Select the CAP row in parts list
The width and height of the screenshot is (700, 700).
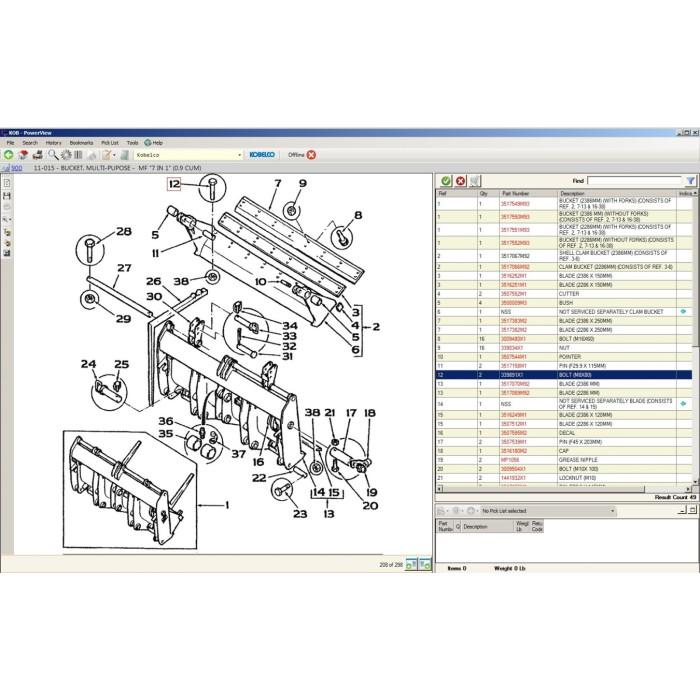click(x=564, y=451)
